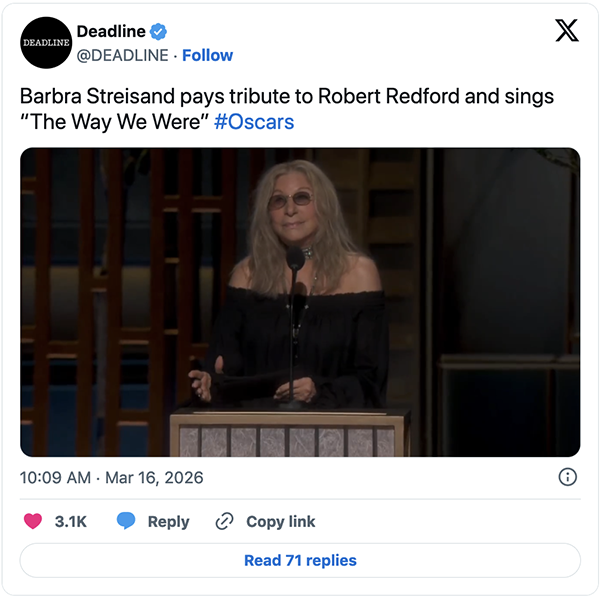The width and height of the screenshot is (600, 598).
Task: Click the Reply text label
Action: (x=168, y=521)
